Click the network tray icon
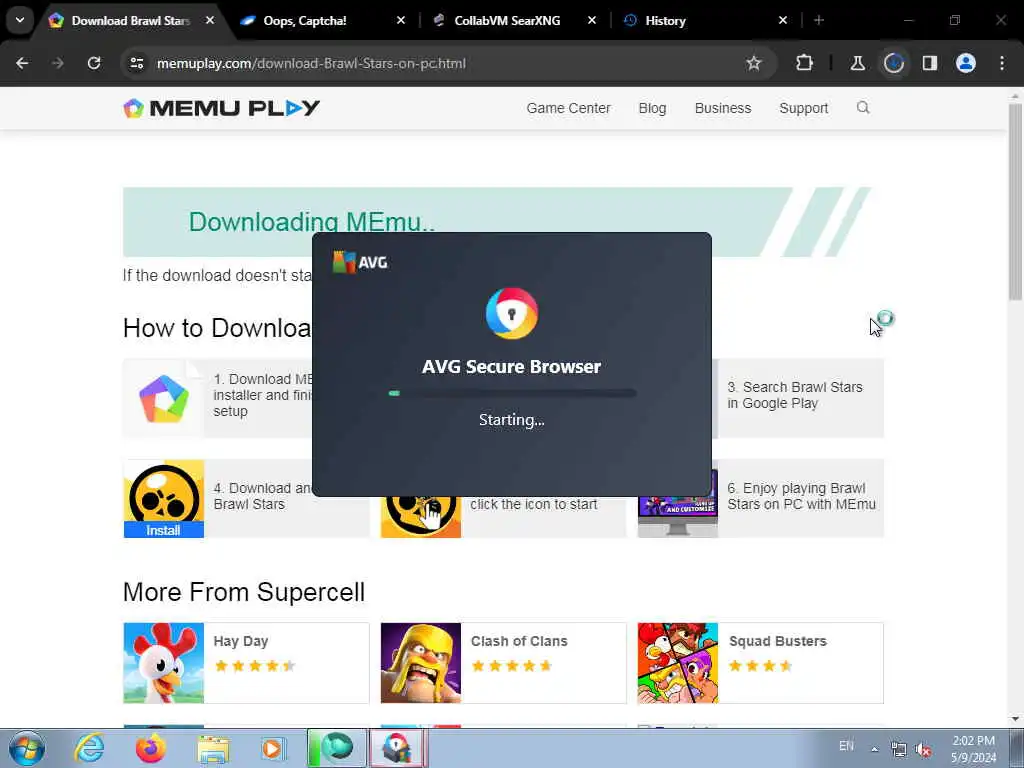This screenshot has height=768, width=1024. 899,749
